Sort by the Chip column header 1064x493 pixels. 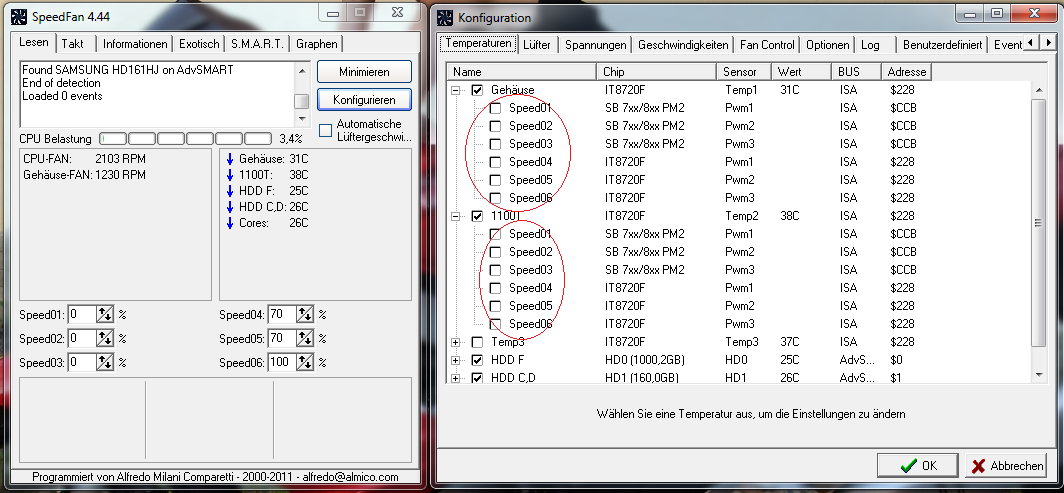(657, 71)
